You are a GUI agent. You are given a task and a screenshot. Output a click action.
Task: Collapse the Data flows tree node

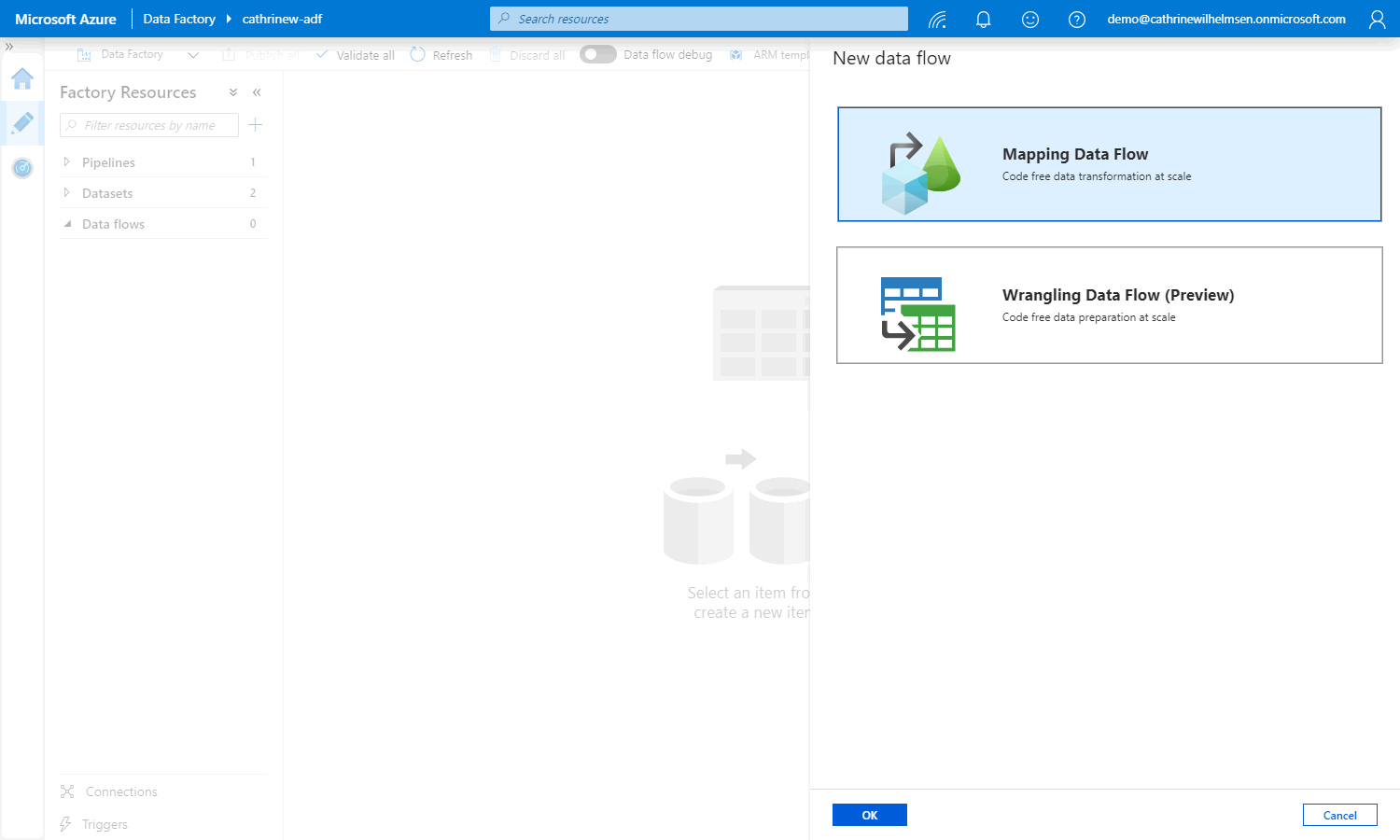coord(66,224)
